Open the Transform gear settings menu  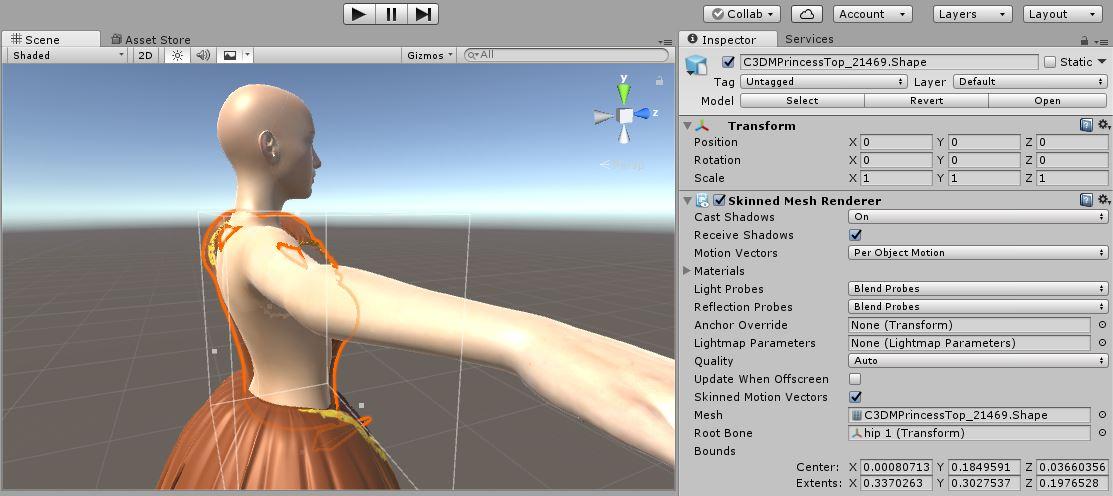coord(1103,126)
